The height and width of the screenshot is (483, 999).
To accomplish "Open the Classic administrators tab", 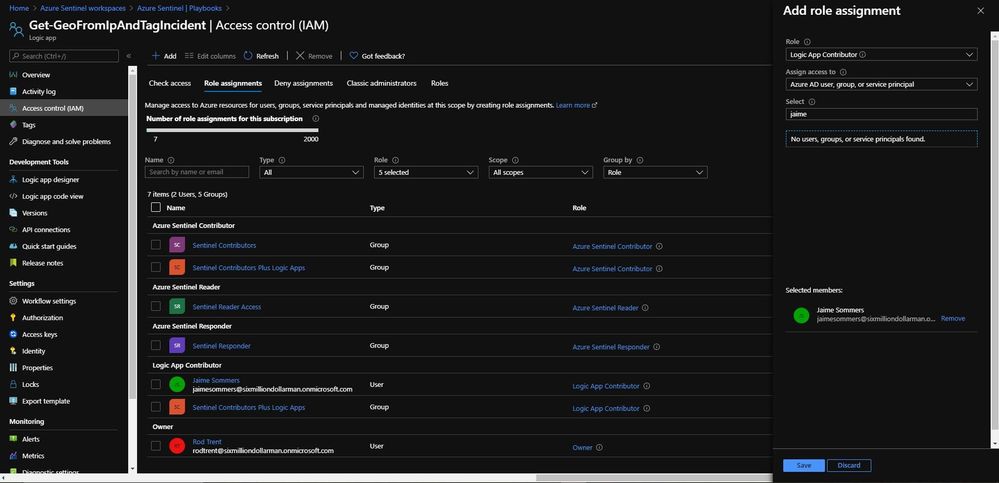I will click(x=382, y=83).
